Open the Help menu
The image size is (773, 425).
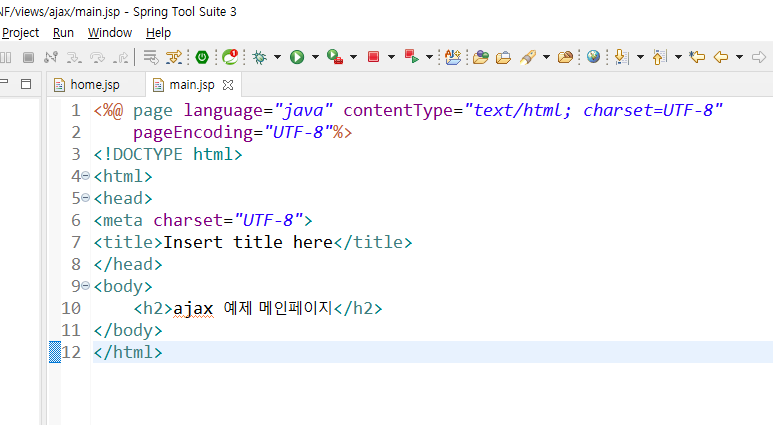click(158, 33)
